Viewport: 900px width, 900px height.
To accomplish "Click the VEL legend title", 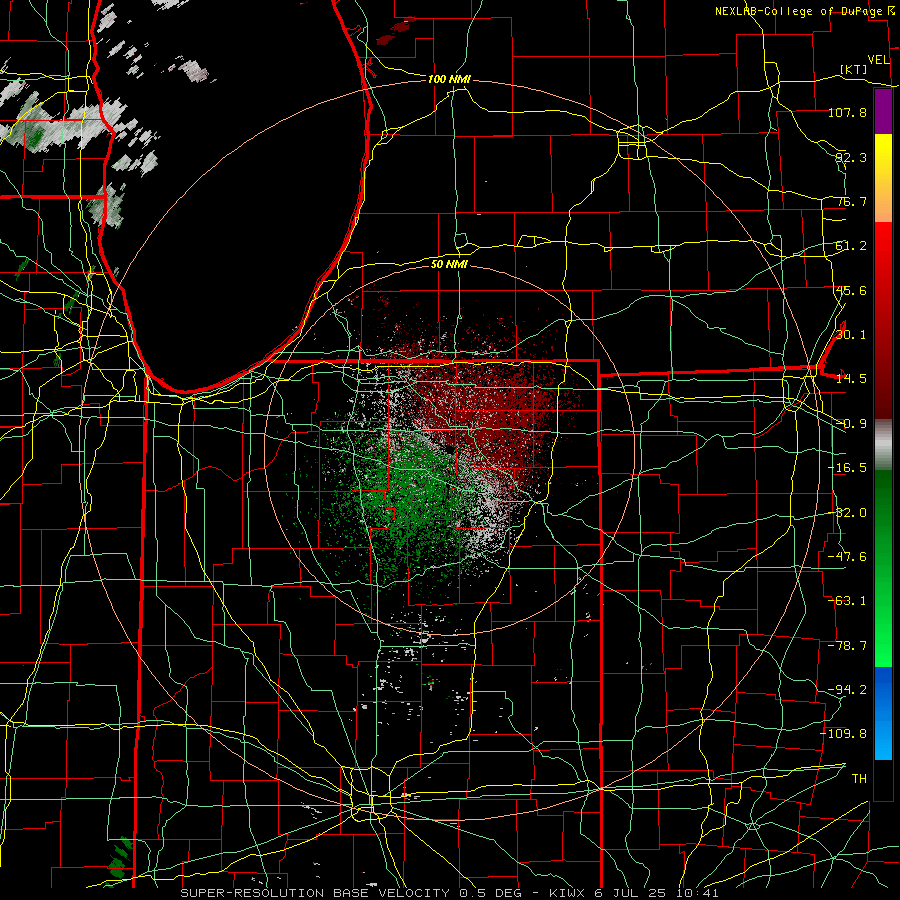I will coord(878,59).
